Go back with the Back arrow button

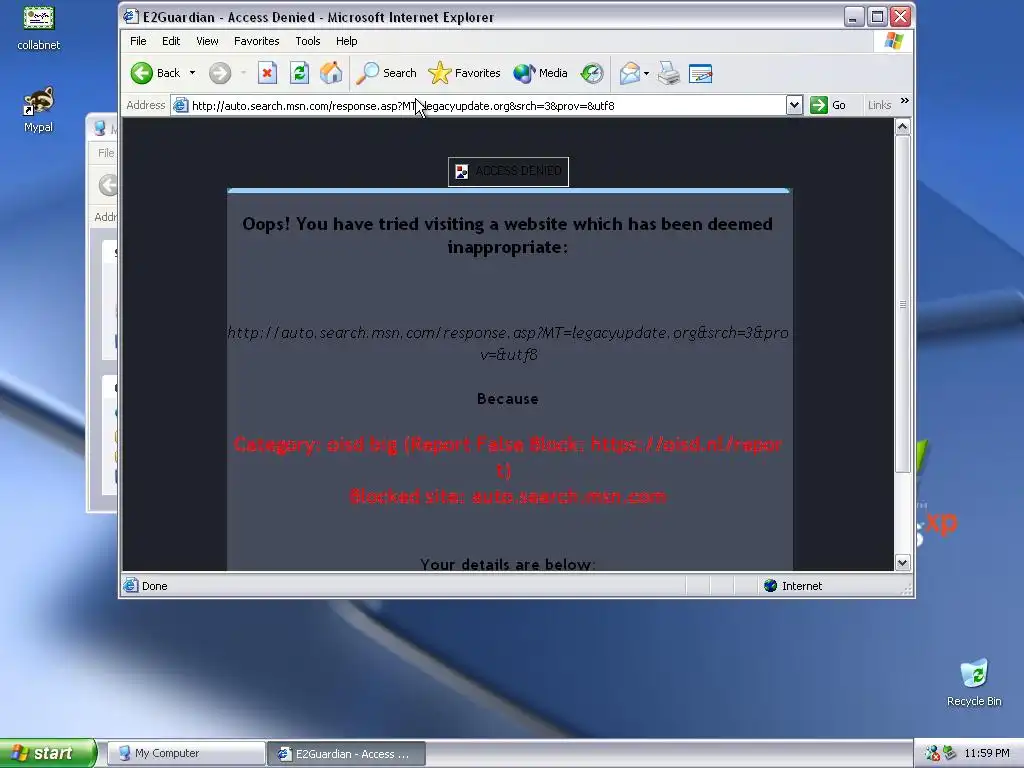[155, 73]
